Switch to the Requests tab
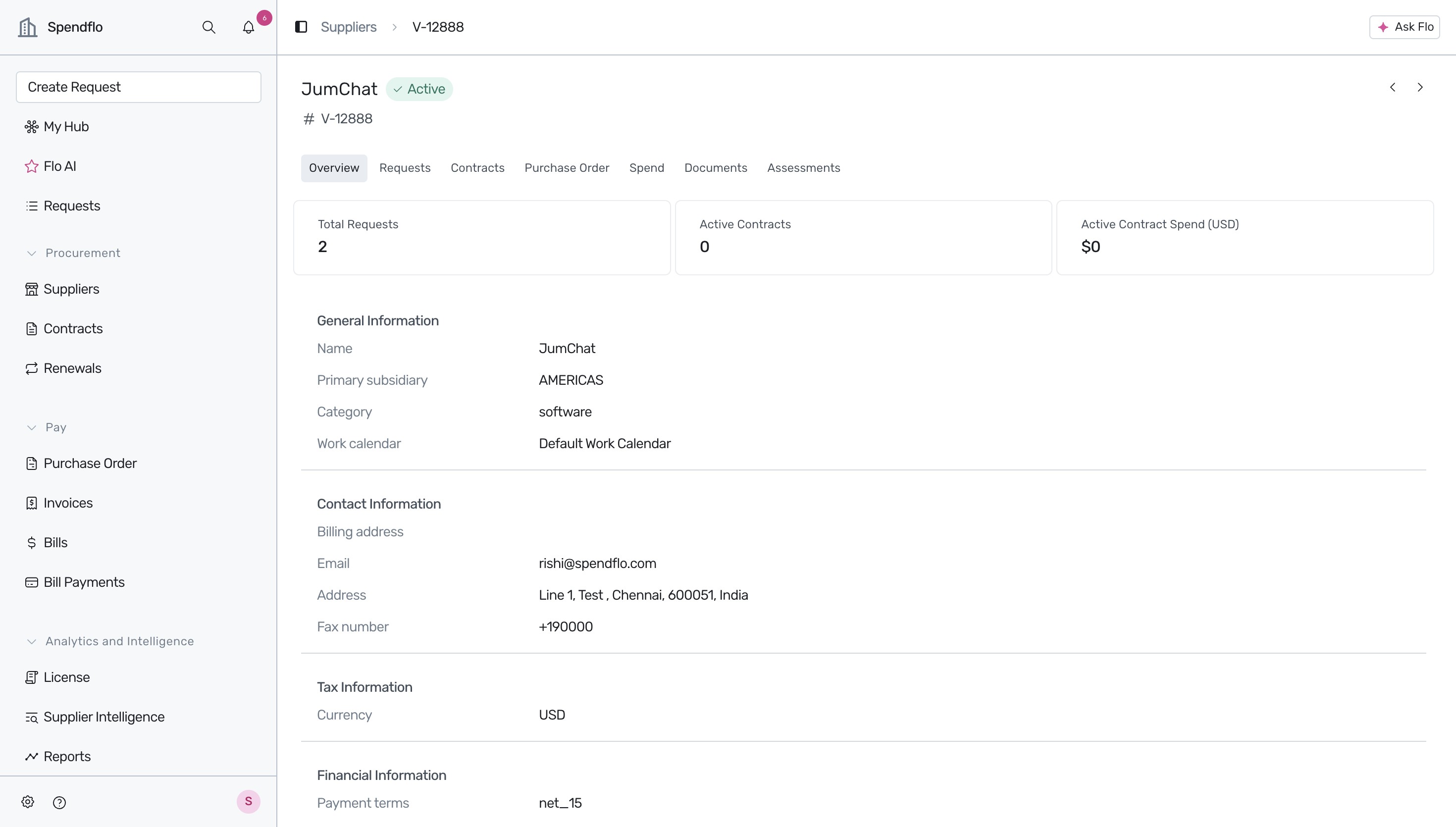Image resolution: width=1456 pixels, height=827 pixels. pos(405,168)
